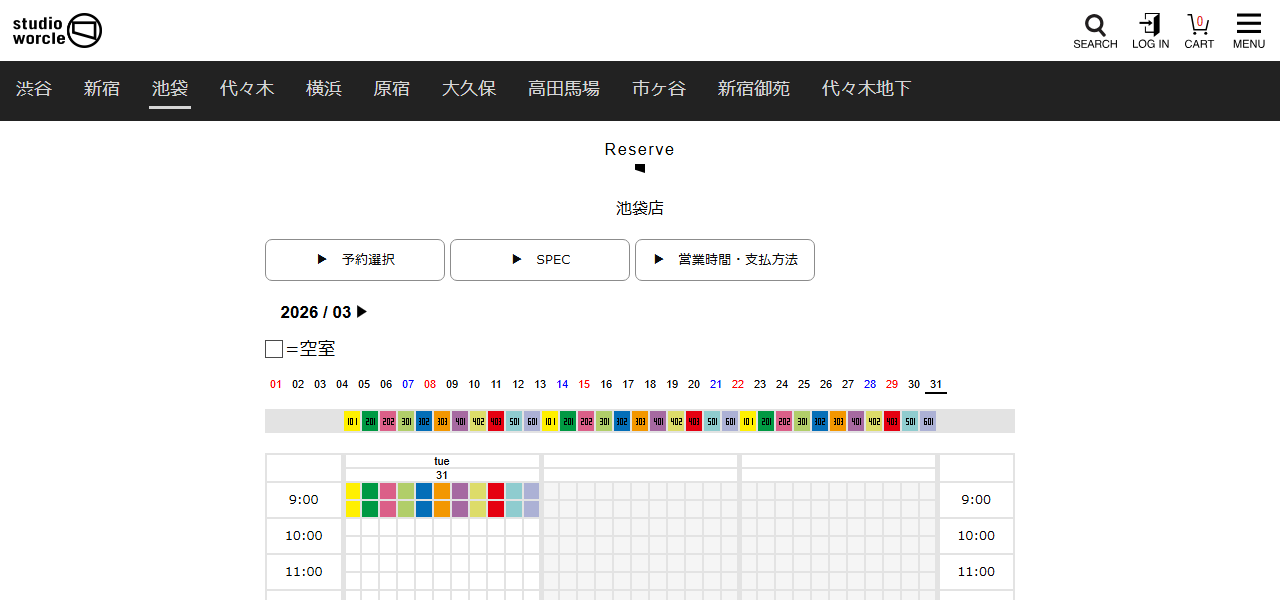Select room 101 in the yellow room header
The width and height of the screenshot is (1280, 600).
point(351,421)
